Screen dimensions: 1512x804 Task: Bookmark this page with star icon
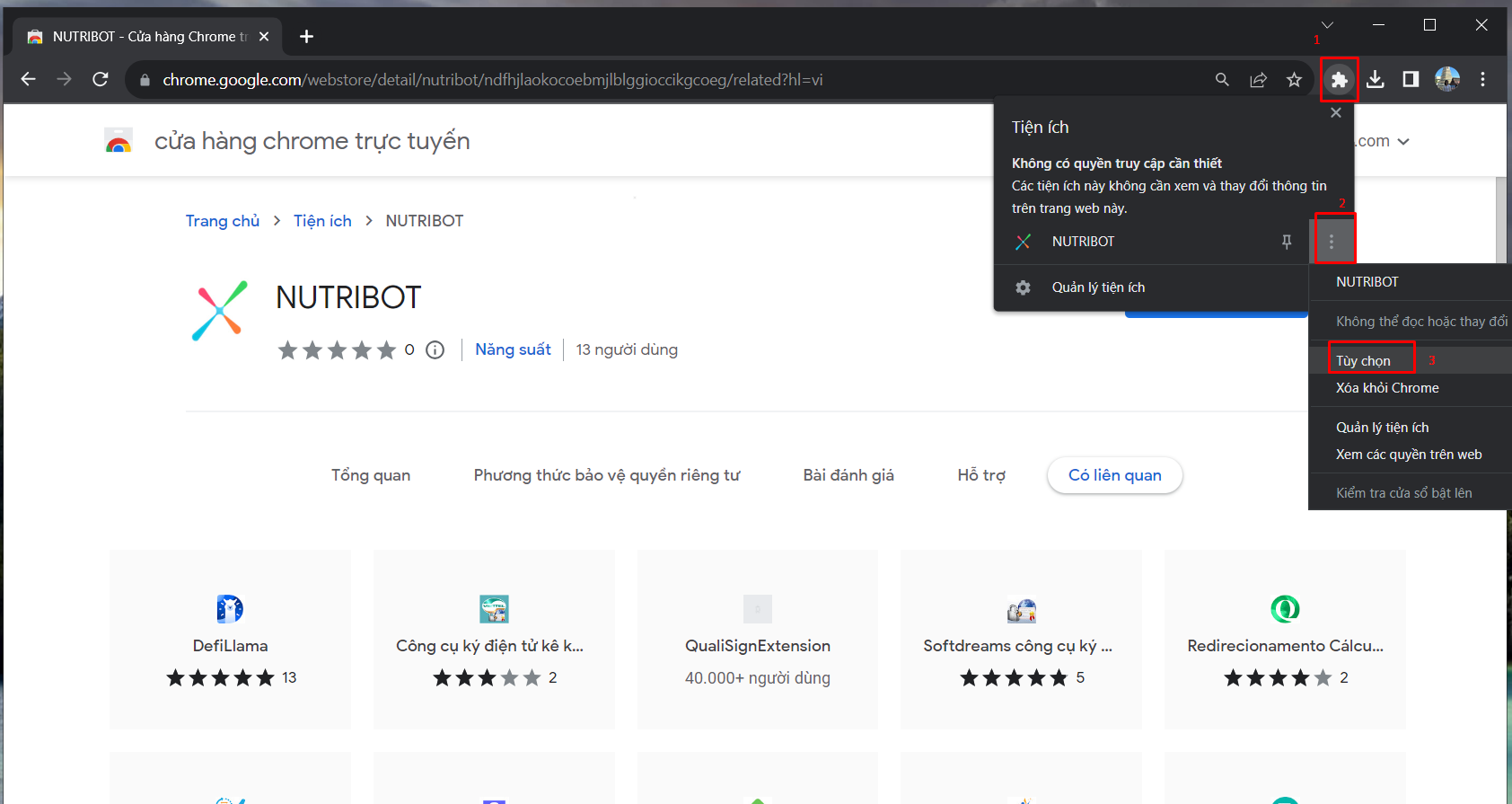(1294, 80)
